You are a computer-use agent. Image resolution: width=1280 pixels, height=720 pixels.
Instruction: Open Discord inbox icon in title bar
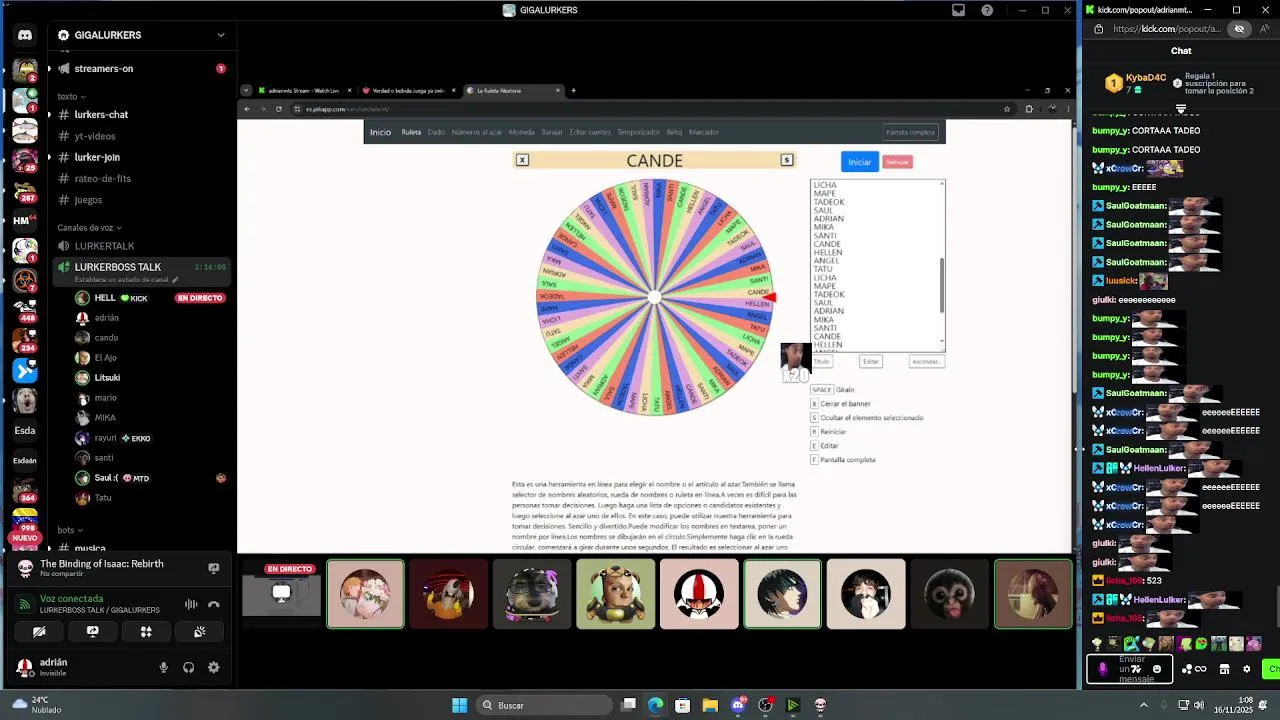(958, 10)
